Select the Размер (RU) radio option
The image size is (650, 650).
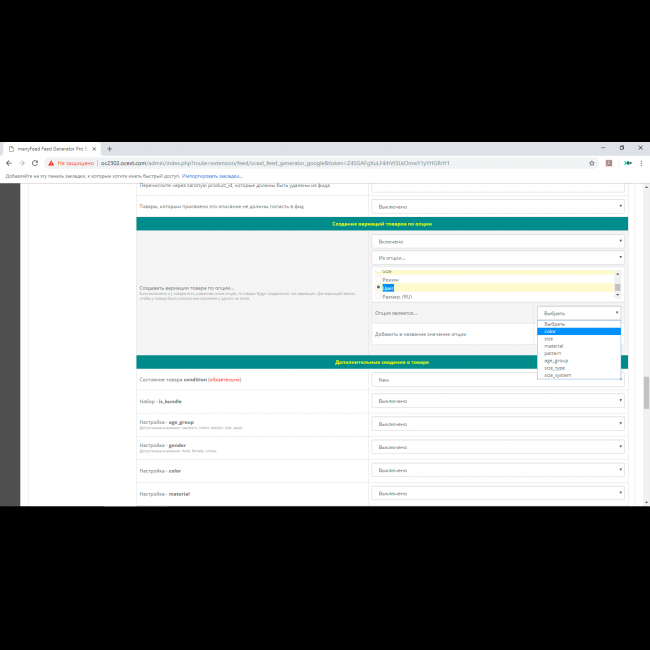379,296
